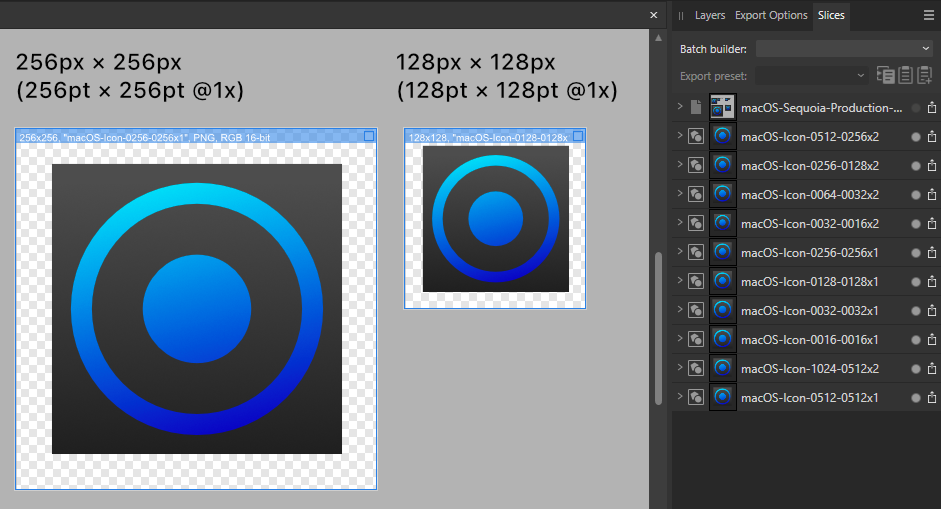Click the create preset clipboard plus icon

(925, 76)
